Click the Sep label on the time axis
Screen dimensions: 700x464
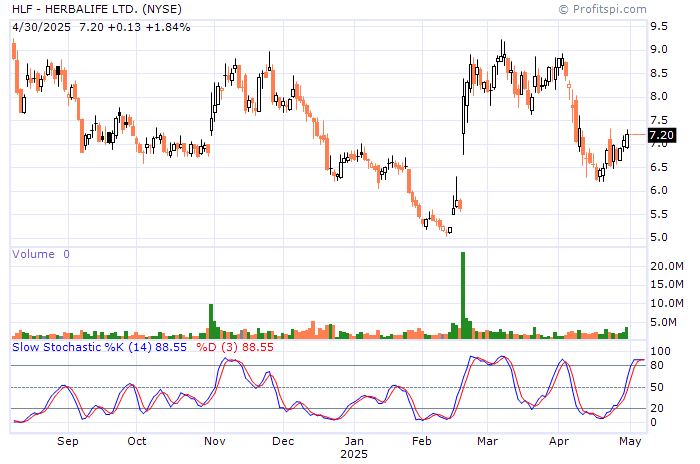(x=68, y=441)
